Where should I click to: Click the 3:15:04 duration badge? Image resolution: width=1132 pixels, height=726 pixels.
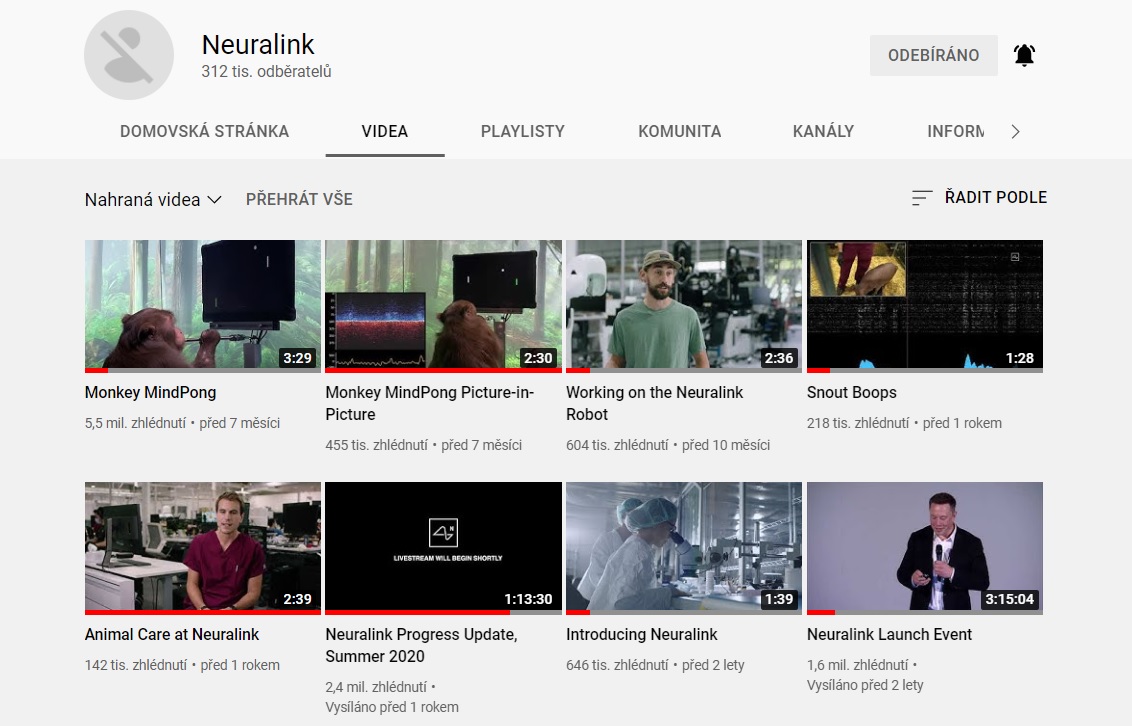pos(1009,599)
